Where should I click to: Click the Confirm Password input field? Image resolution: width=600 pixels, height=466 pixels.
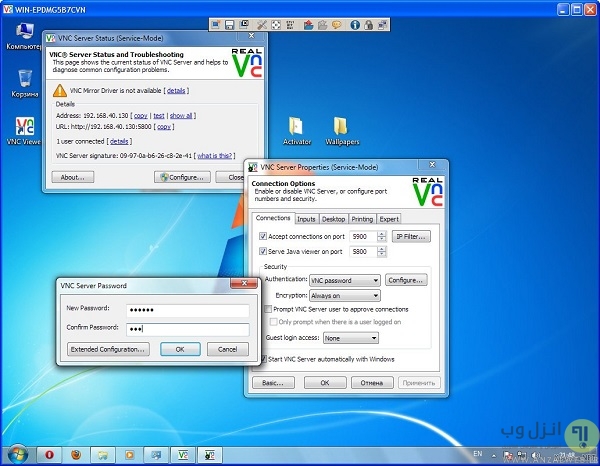(x=188, y=329)
